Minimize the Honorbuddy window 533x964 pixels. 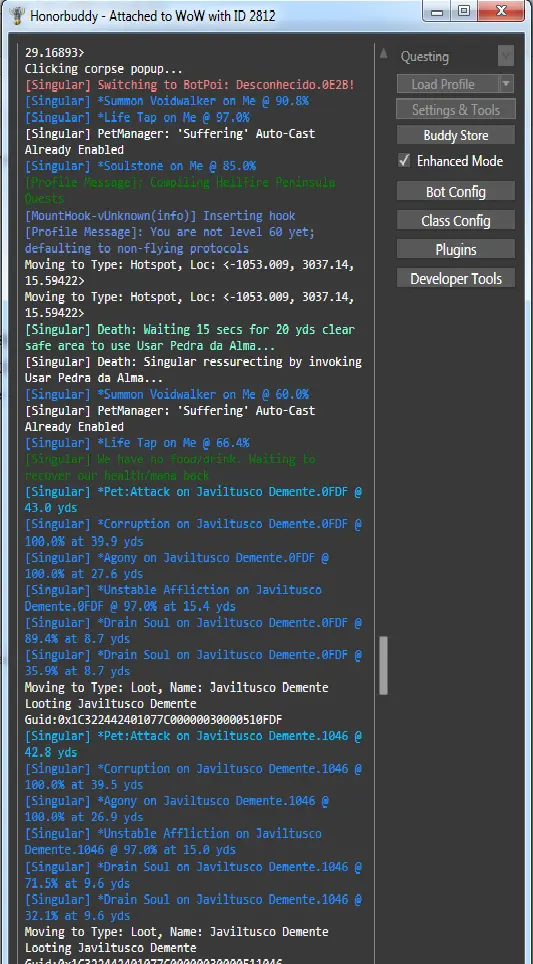pos(437,10)
